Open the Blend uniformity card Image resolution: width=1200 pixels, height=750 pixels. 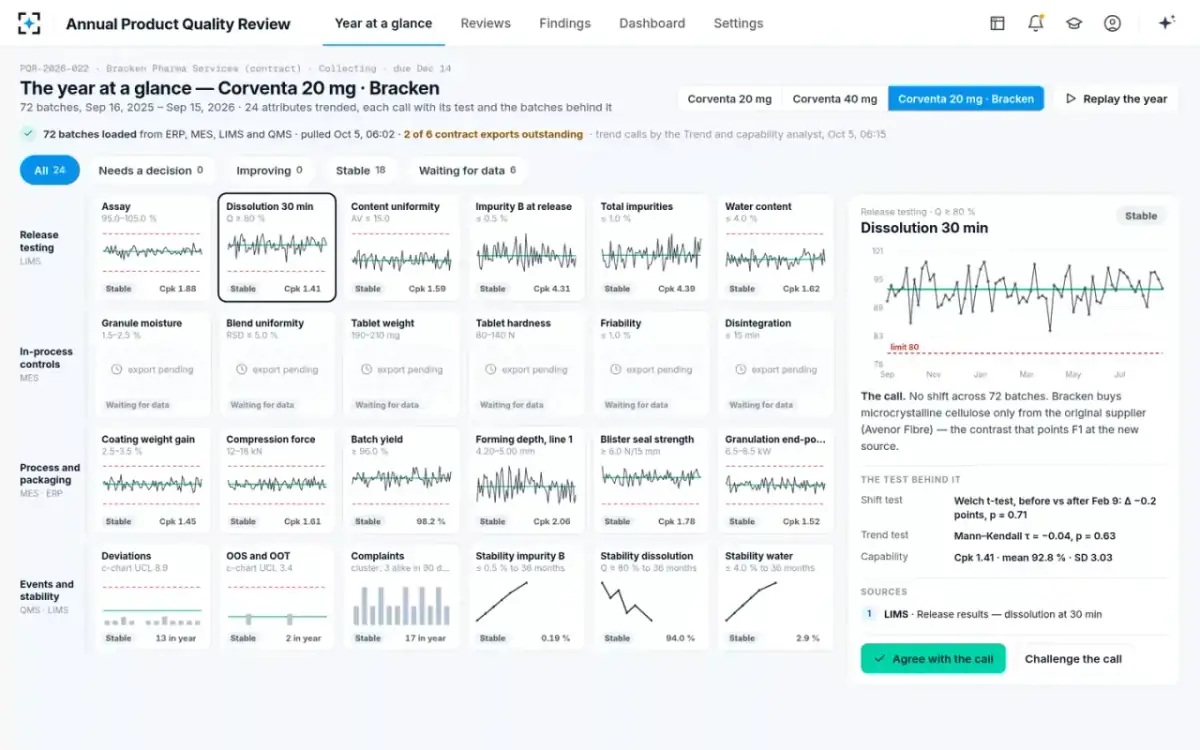(x=277, y=364)
